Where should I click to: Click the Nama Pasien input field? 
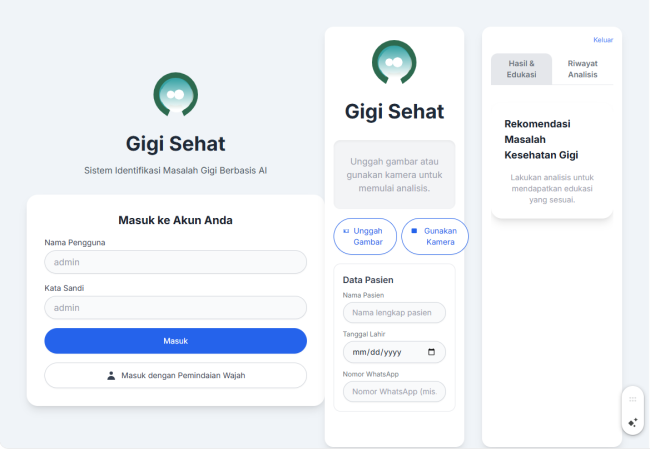pyautogui.click(x=394, y=313)
